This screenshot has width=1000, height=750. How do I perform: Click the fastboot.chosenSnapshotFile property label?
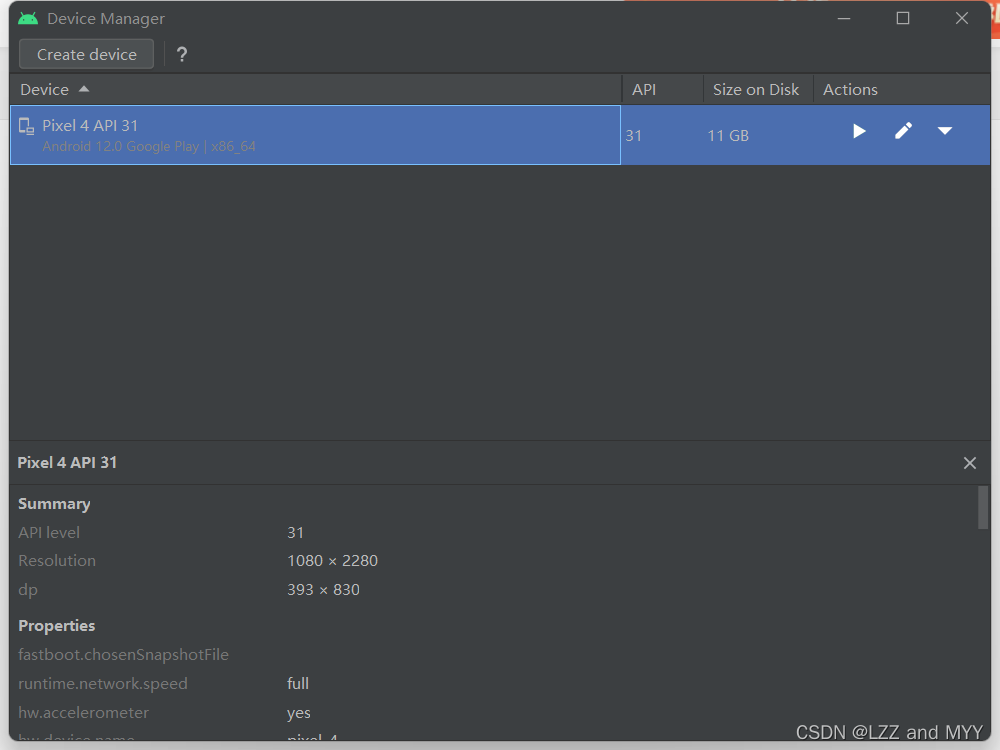(123, 655)
